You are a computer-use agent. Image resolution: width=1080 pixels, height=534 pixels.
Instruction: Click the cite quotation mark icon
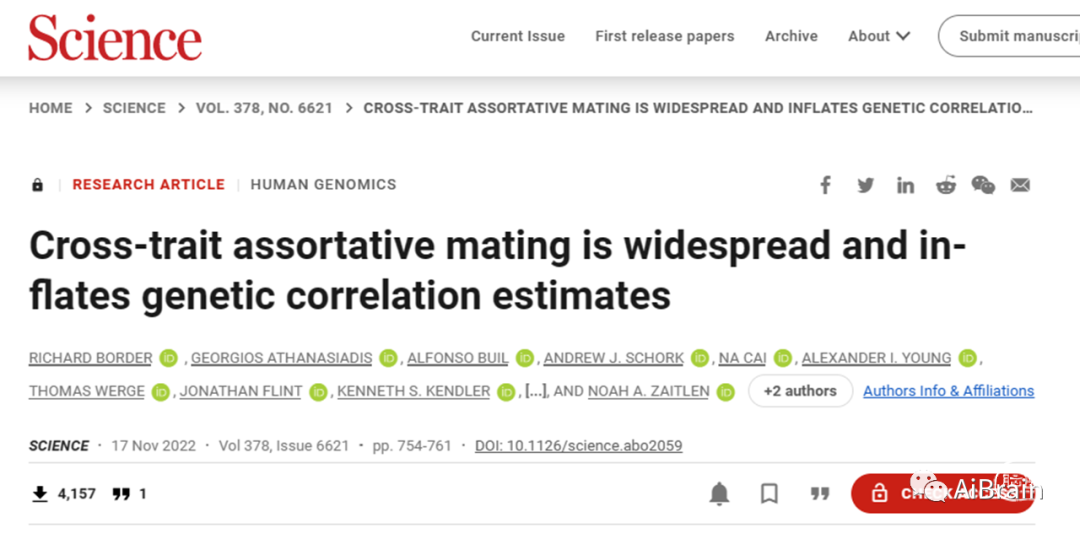click(x=820, y=493)
